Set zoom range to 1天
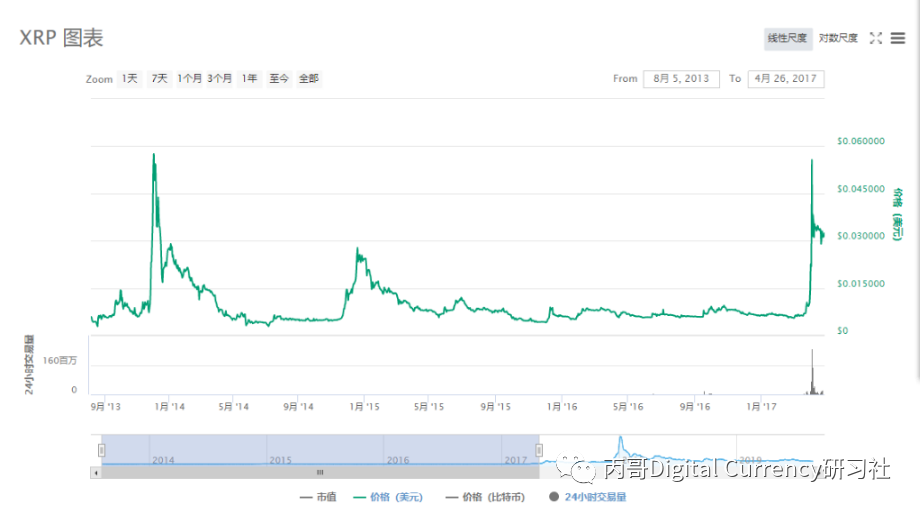920x511 pixels. [x=130, y=78]
